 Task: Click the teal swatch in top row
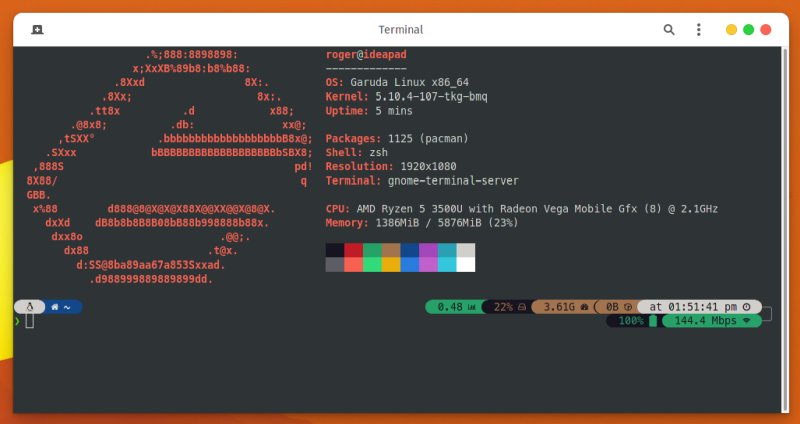coord(447,251)
